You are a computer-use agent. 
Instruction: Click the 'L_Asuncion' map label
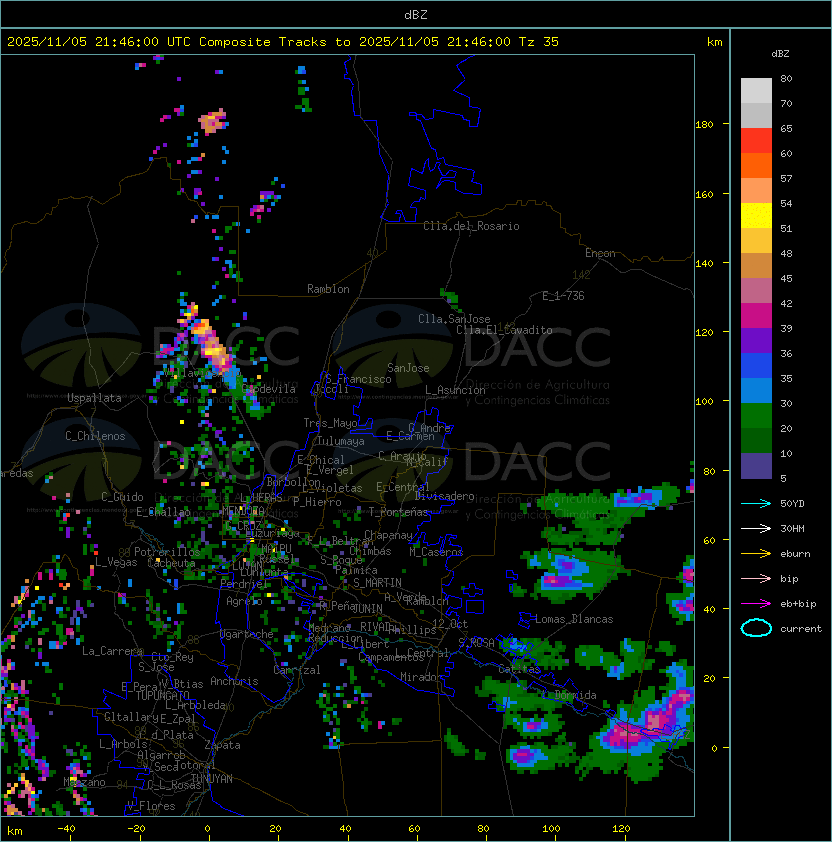[455, 390]
